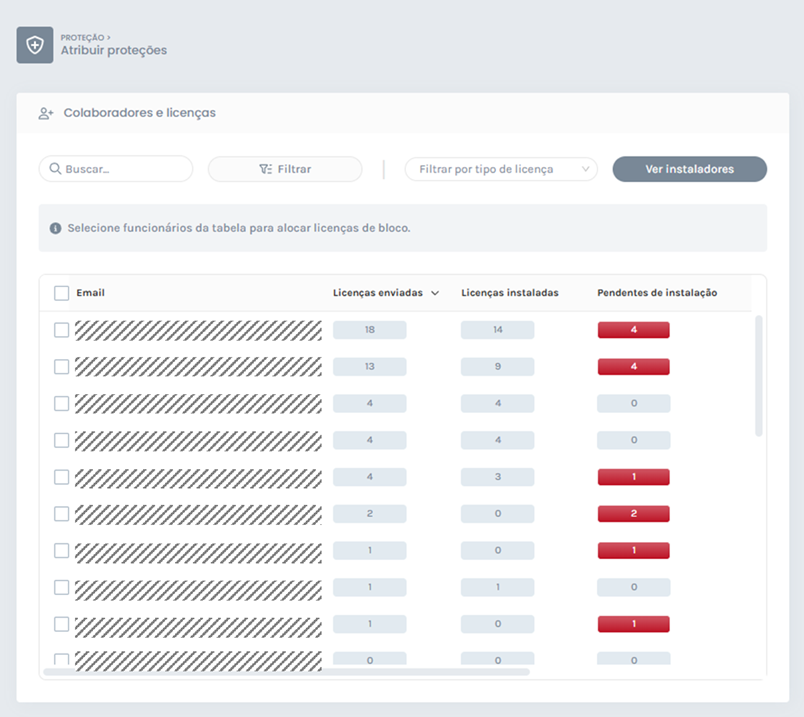The height and width of the screenshot is (717, 804).
Task: Open the Filtrar filter options
Action: [x=285, y=169]
